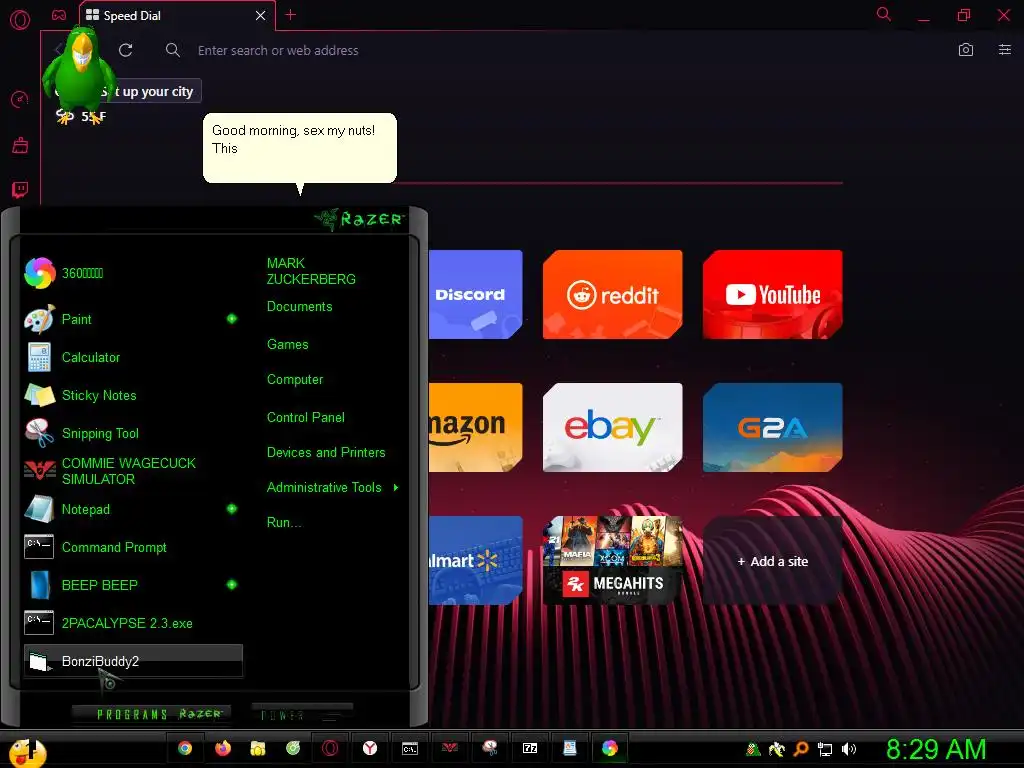Launch COMMIE WAGECUCK SIMULATOR
This screenshot has height=768, width=1024.
[x=133, y=471]
